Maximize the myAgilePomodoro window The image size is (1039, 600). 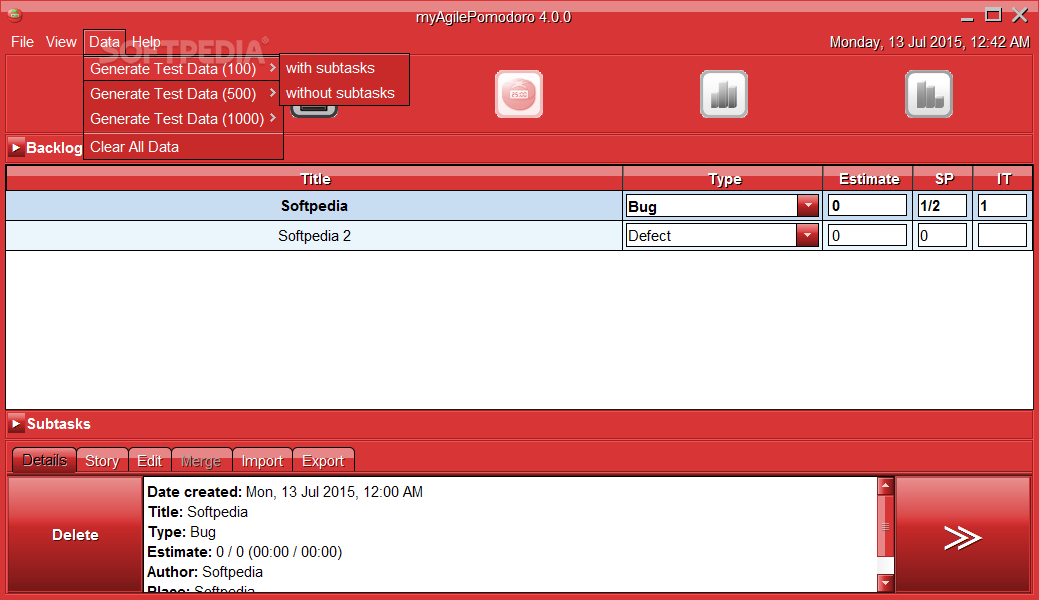tap(993, 15)
